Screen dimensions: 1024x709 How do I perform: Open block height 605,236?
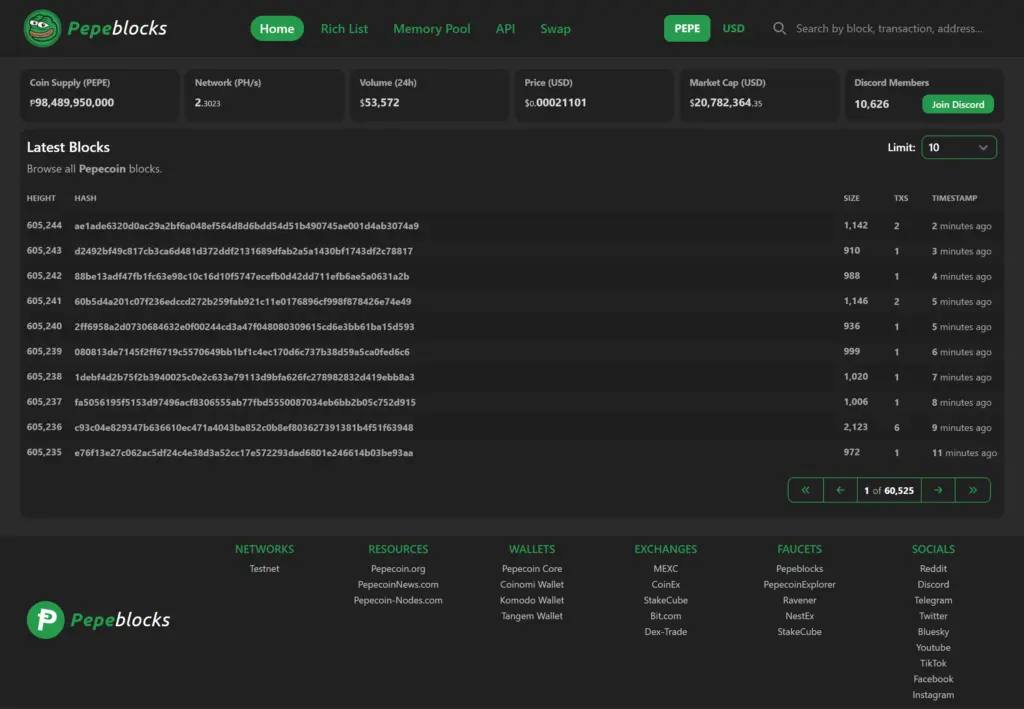point(44,427)
